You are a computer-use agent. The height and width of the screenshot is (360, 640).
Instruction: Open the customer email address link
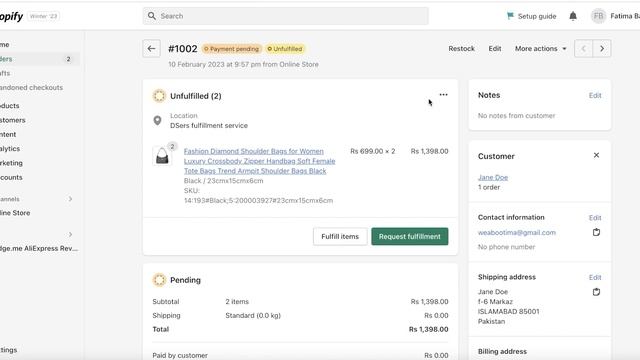(x=517, y=232)
